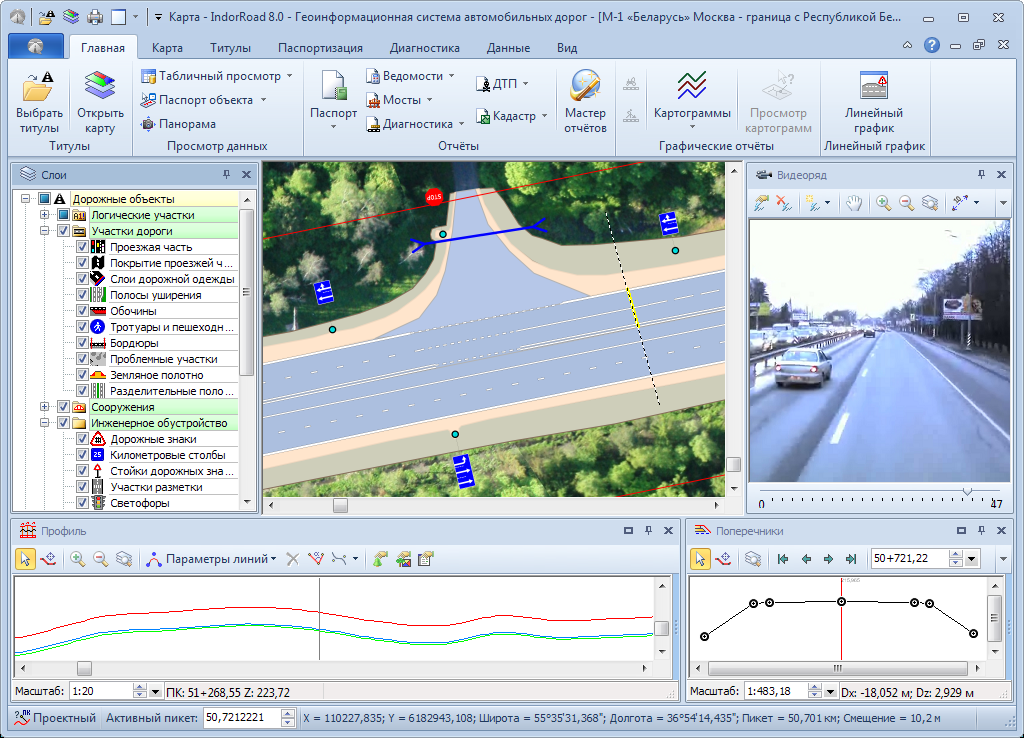Viewport: 1024px width, 738px height.
Task: Open the Профиль Масштаб 1:20 dropdown arrow
Action: [155, 692]
